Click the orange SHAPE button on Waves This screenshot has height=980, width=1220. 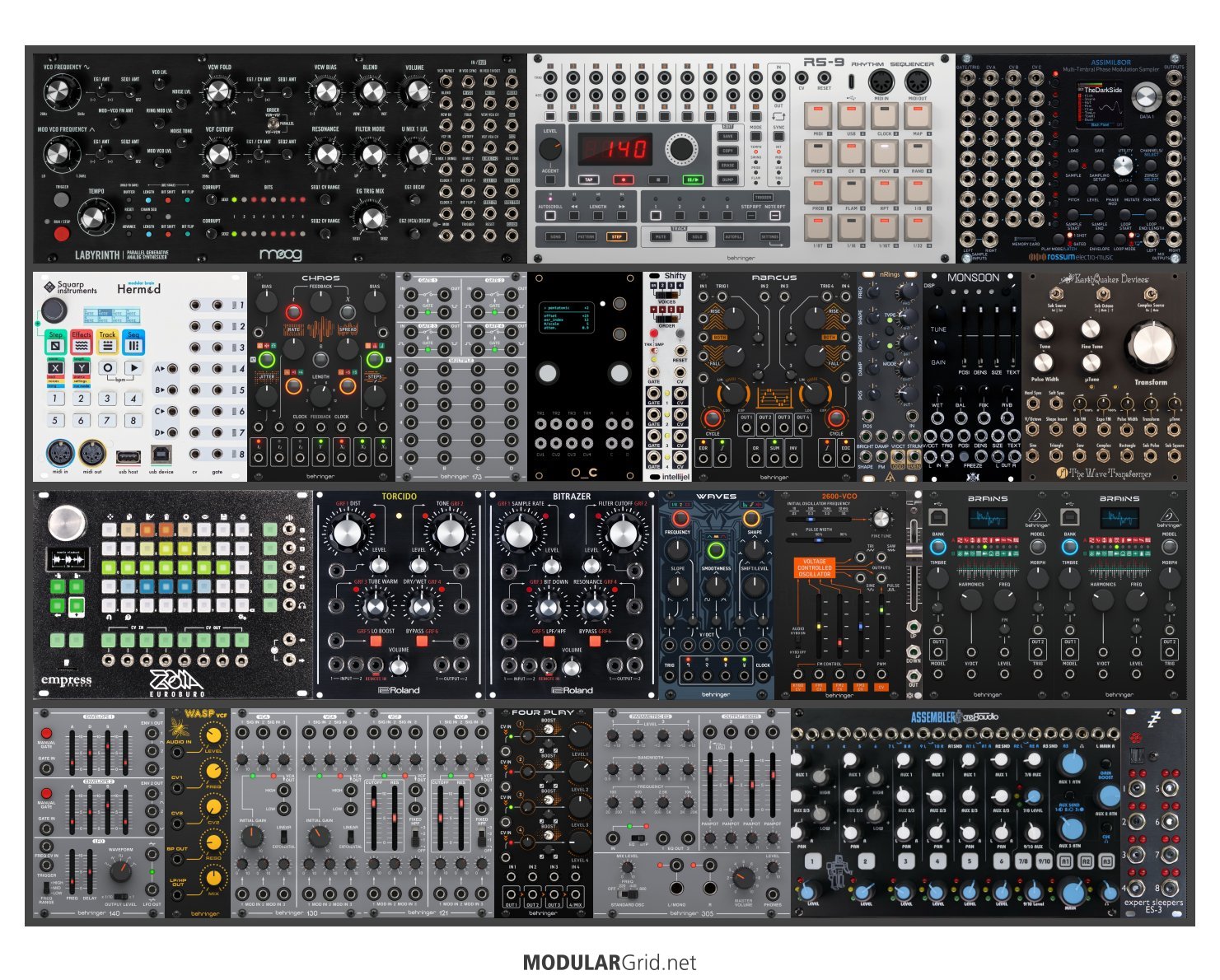click(751, 518)
